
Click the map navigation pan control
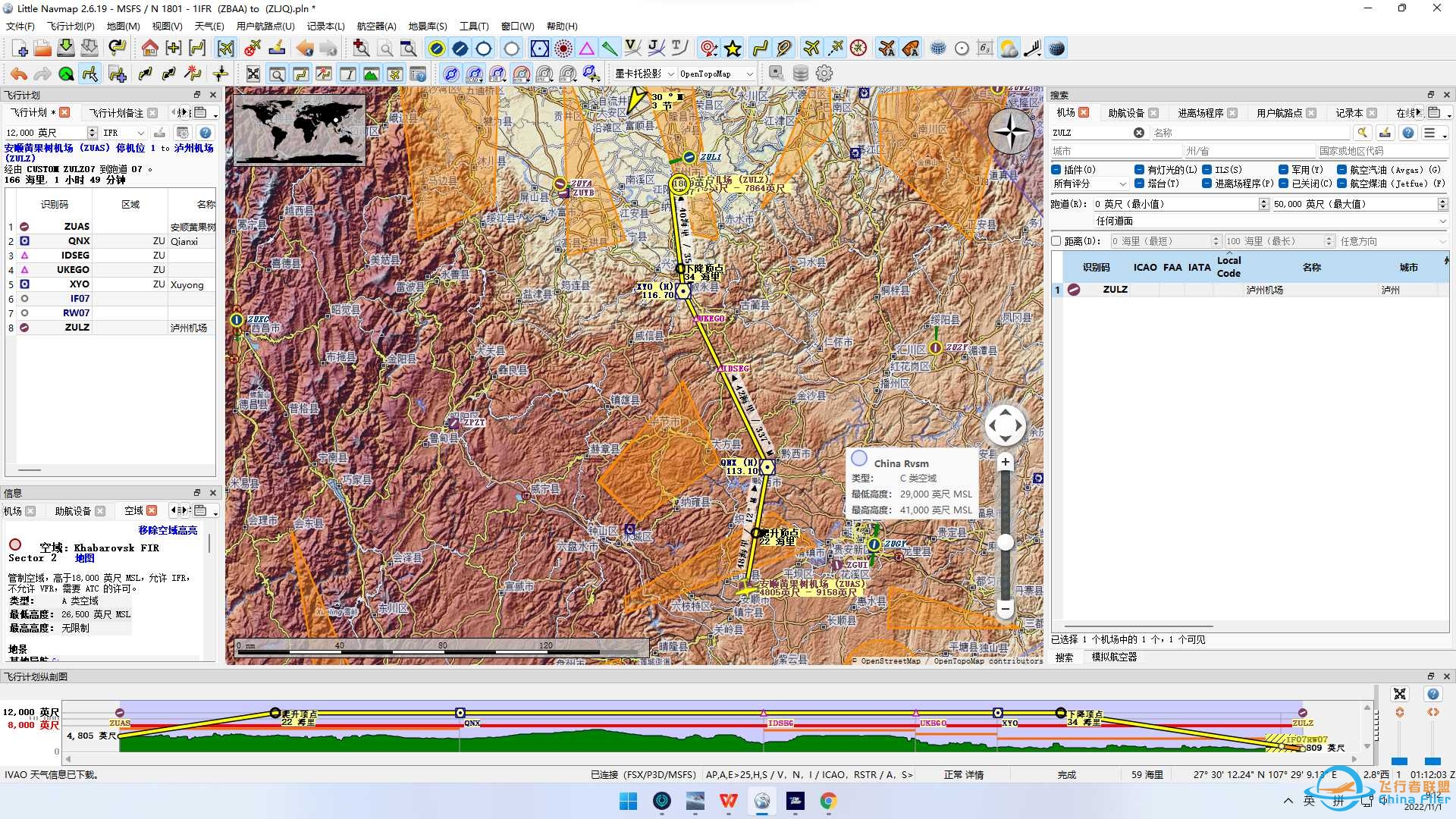(1005, 425)
